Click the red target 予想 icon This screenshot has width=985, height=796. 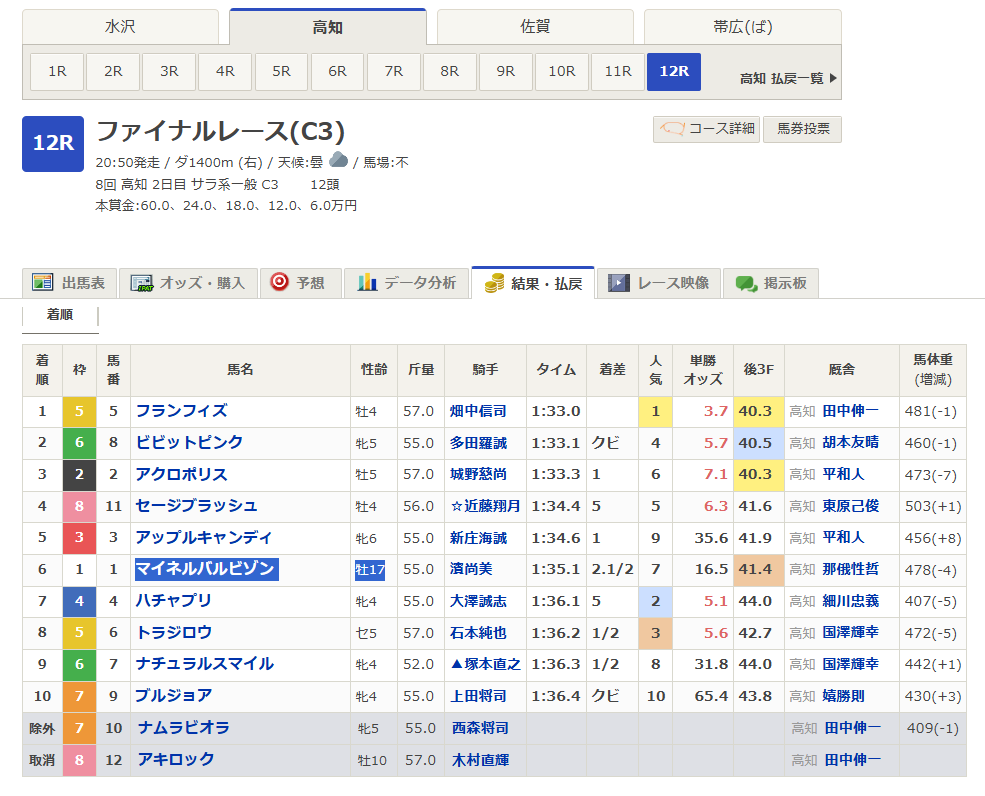[279, 282]
